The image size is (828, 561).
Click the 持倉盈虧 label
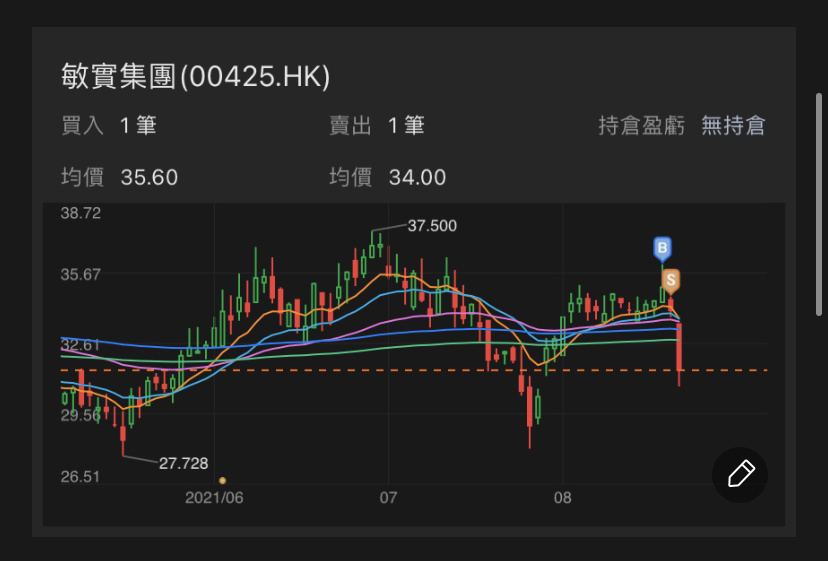pyautogui.click(x=641, y=126)
